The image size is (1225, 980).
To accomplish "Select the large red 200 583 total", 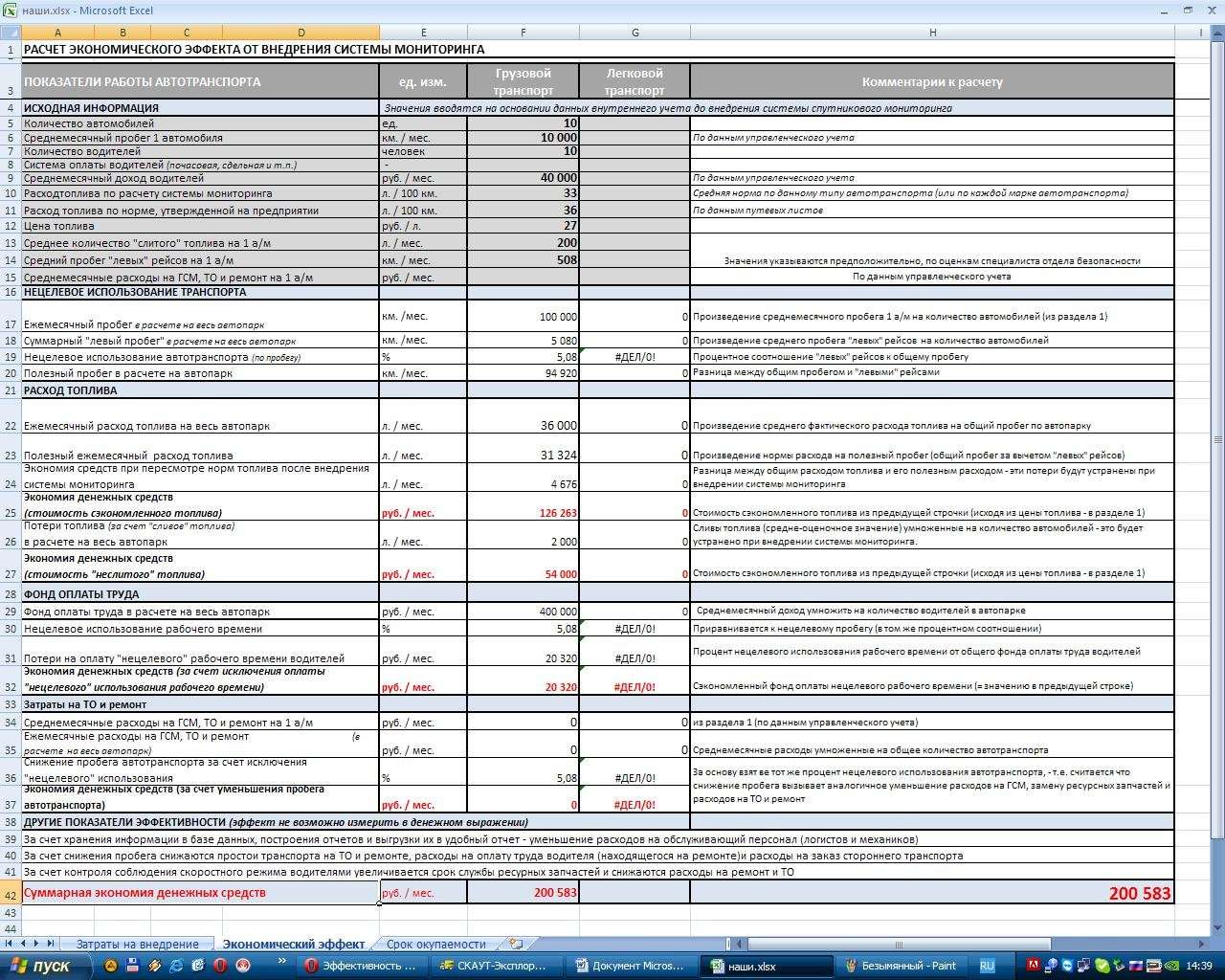I will click(932, 893).
